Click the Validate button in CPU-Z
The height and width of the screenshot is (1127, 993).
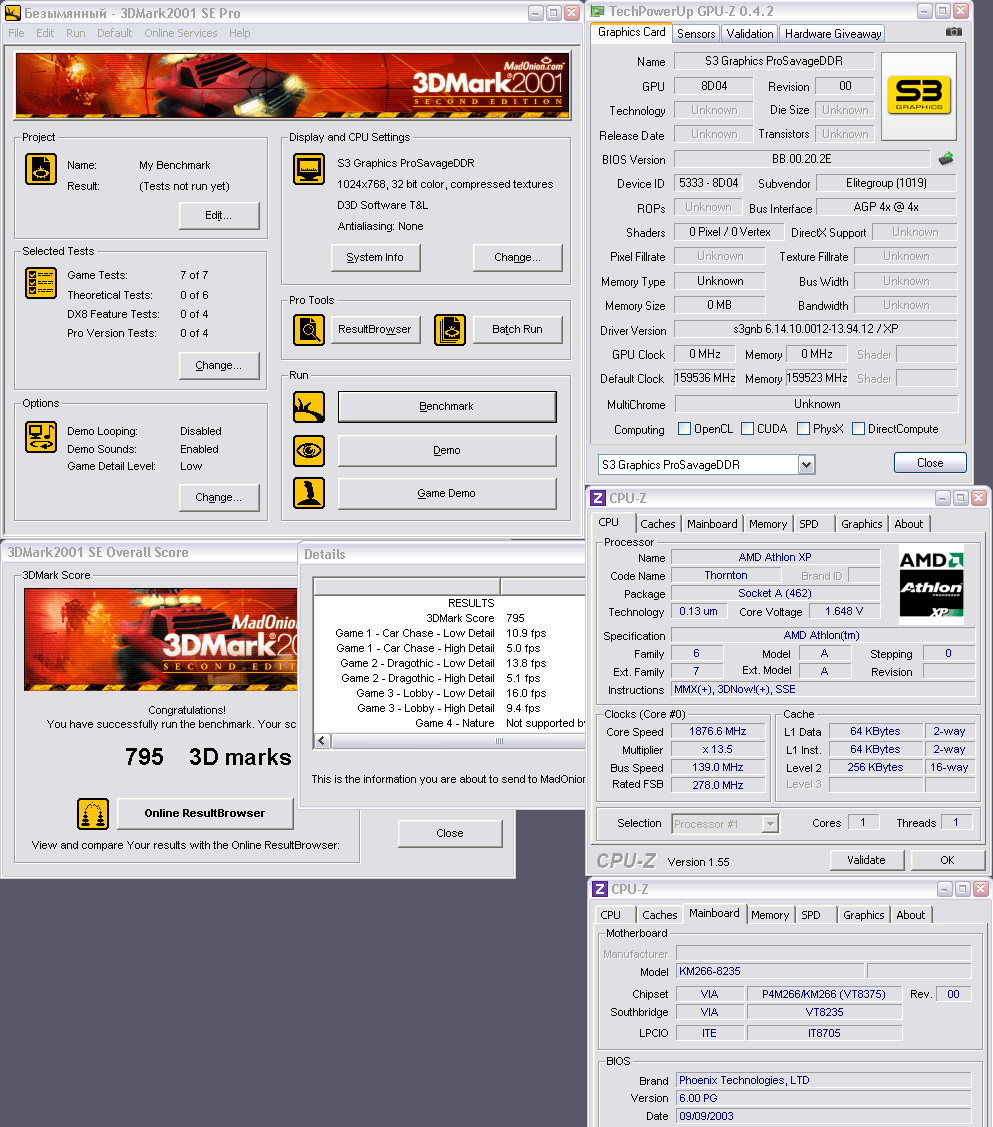(866, 860)
